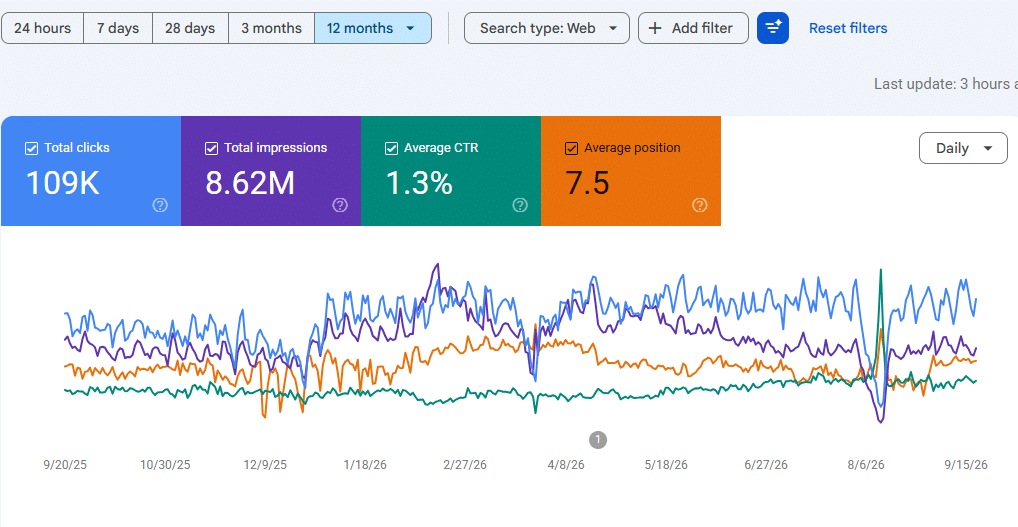Click the Last update status text
The height and width of the screenshot is (527, 1018).
[945, 84]
